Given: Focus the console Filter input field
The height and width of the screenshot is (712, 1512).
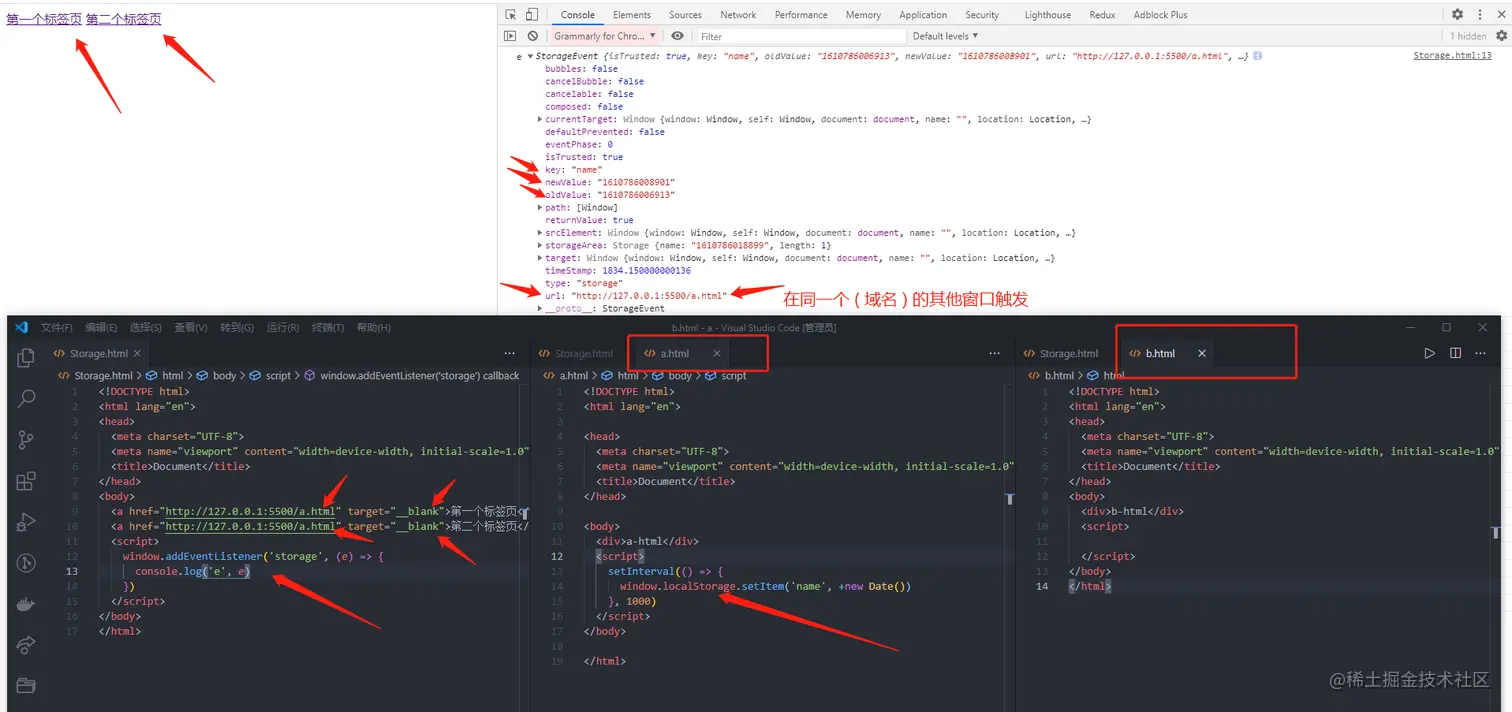Looking at the screenshot, I should [x=800, y=36].
